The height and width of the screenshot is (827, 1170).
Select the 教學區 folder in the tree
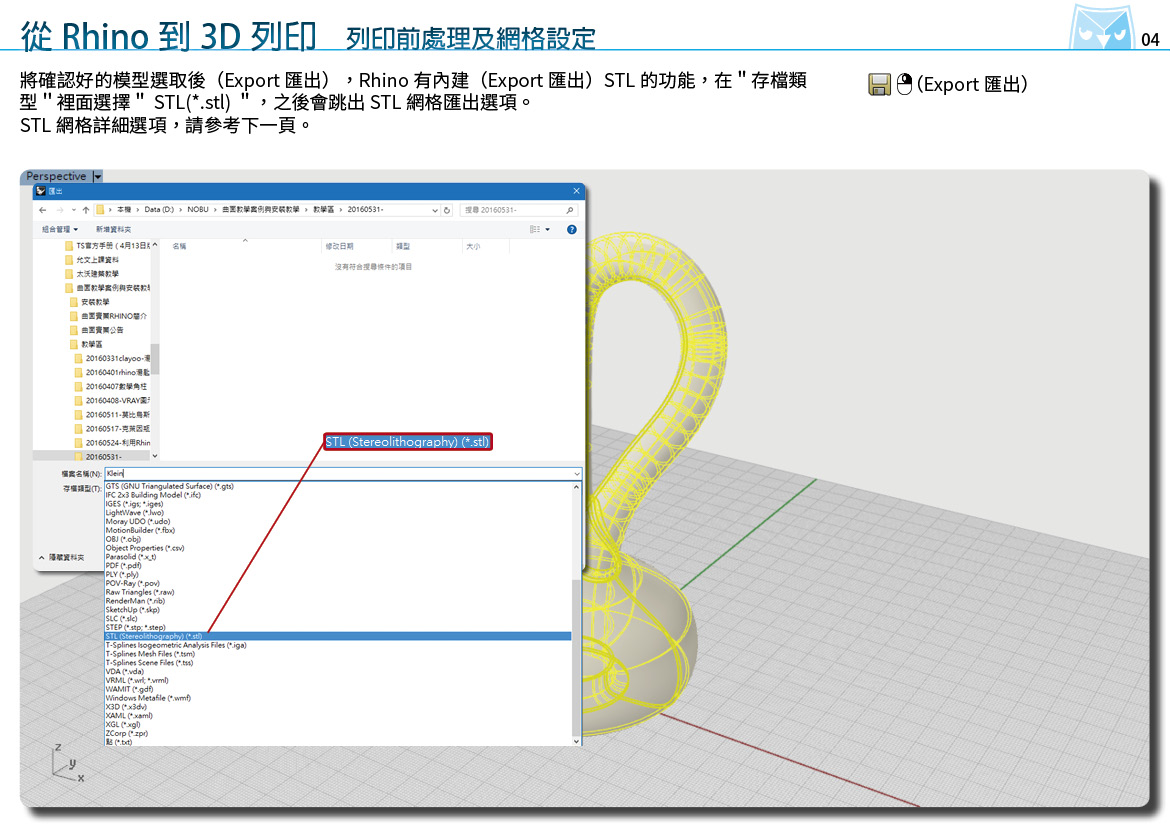[86, 345]
